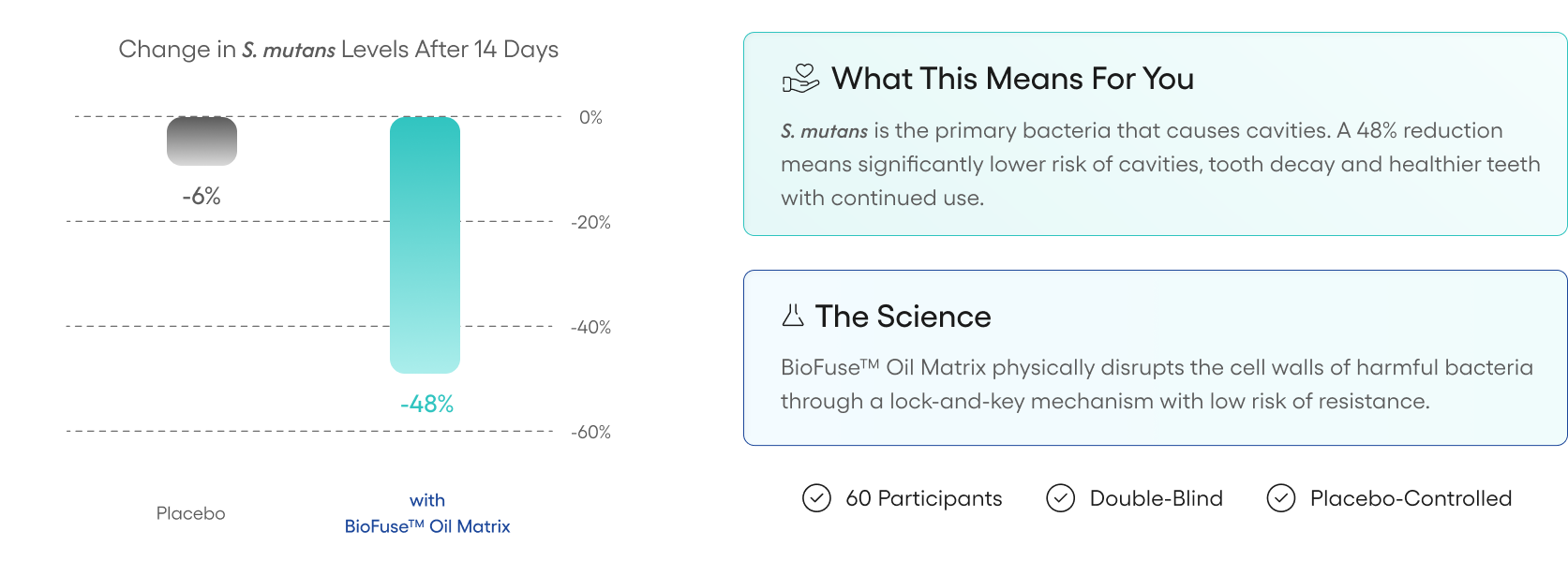
Task: Click the gray Placebo bar
Action: pos(202,141)
